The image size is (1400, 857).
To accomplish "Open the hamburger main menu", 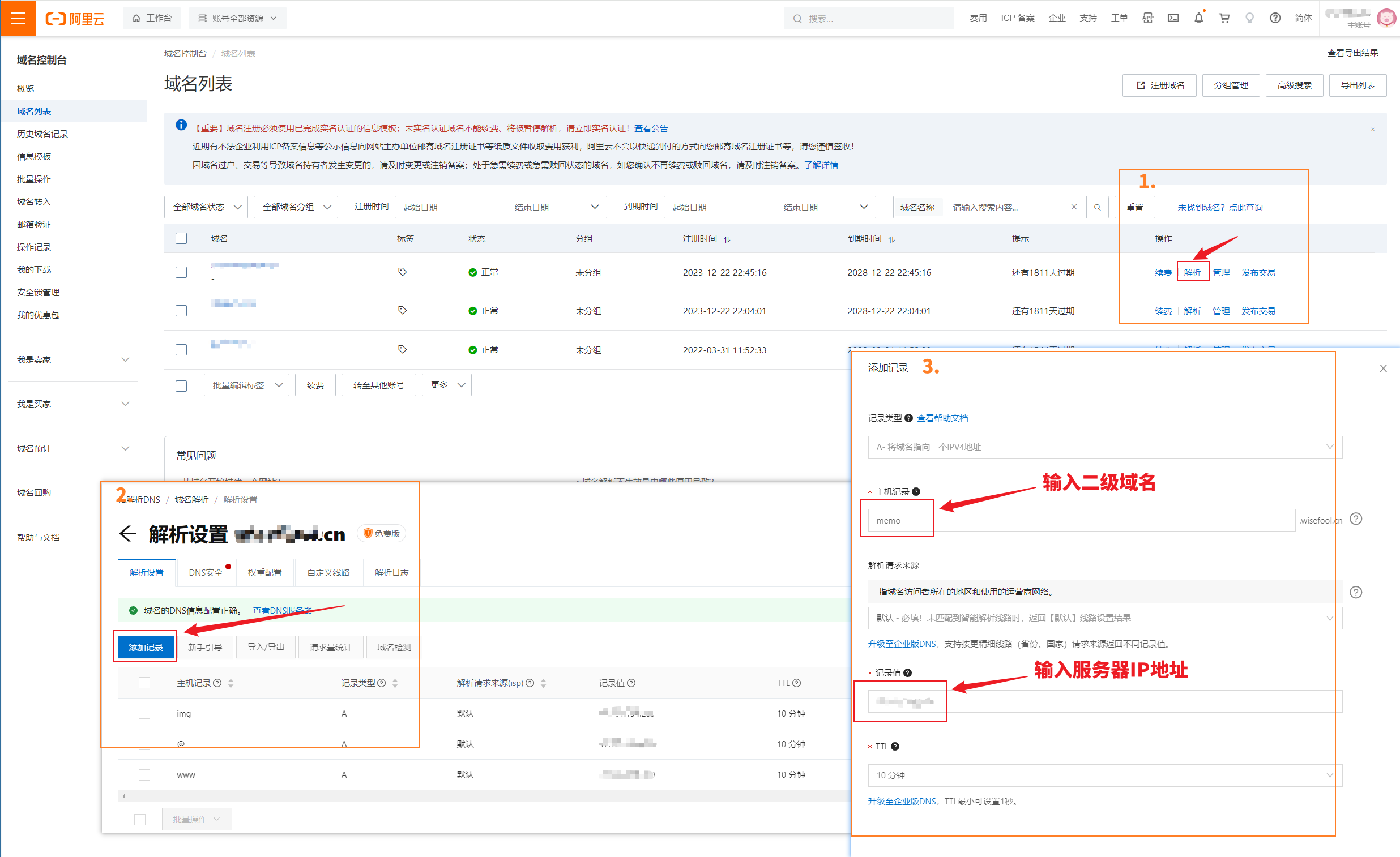I will 18,18.
